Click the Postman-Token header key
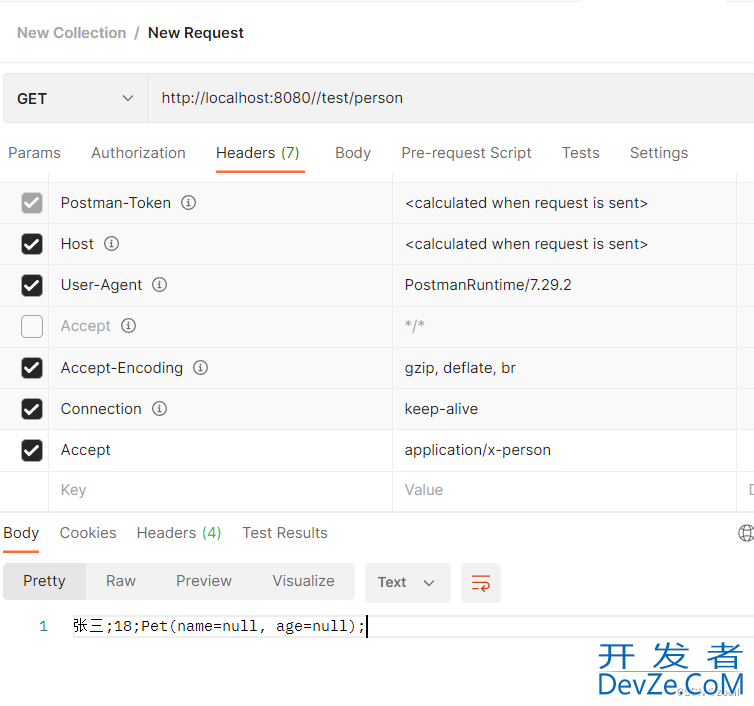The width and height of the screenshot is (754, 706). pos(115,203)
